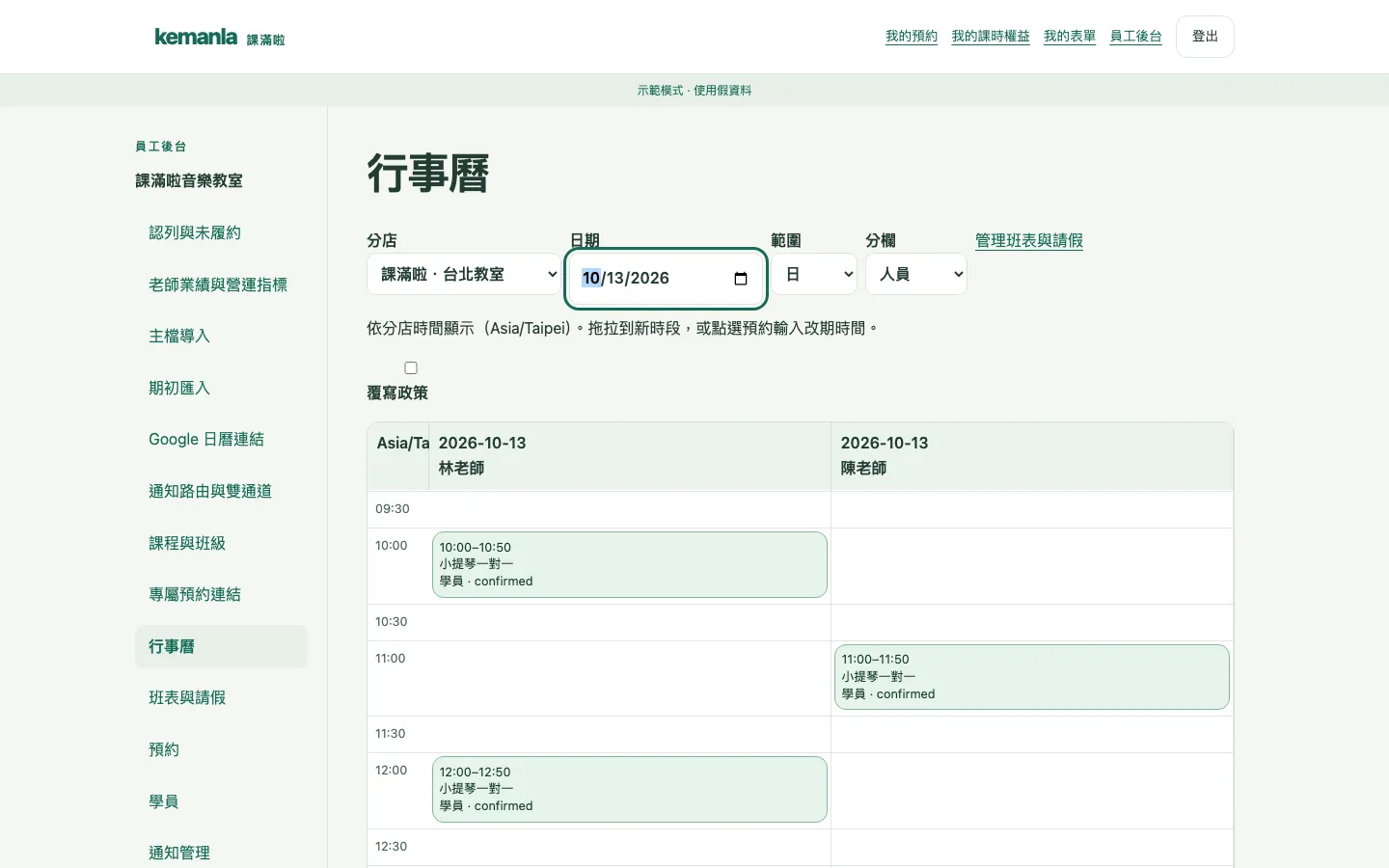1389x868 pixels.
Task: Open 通知管理 sidebar item
Action: [x=221, y=853]
